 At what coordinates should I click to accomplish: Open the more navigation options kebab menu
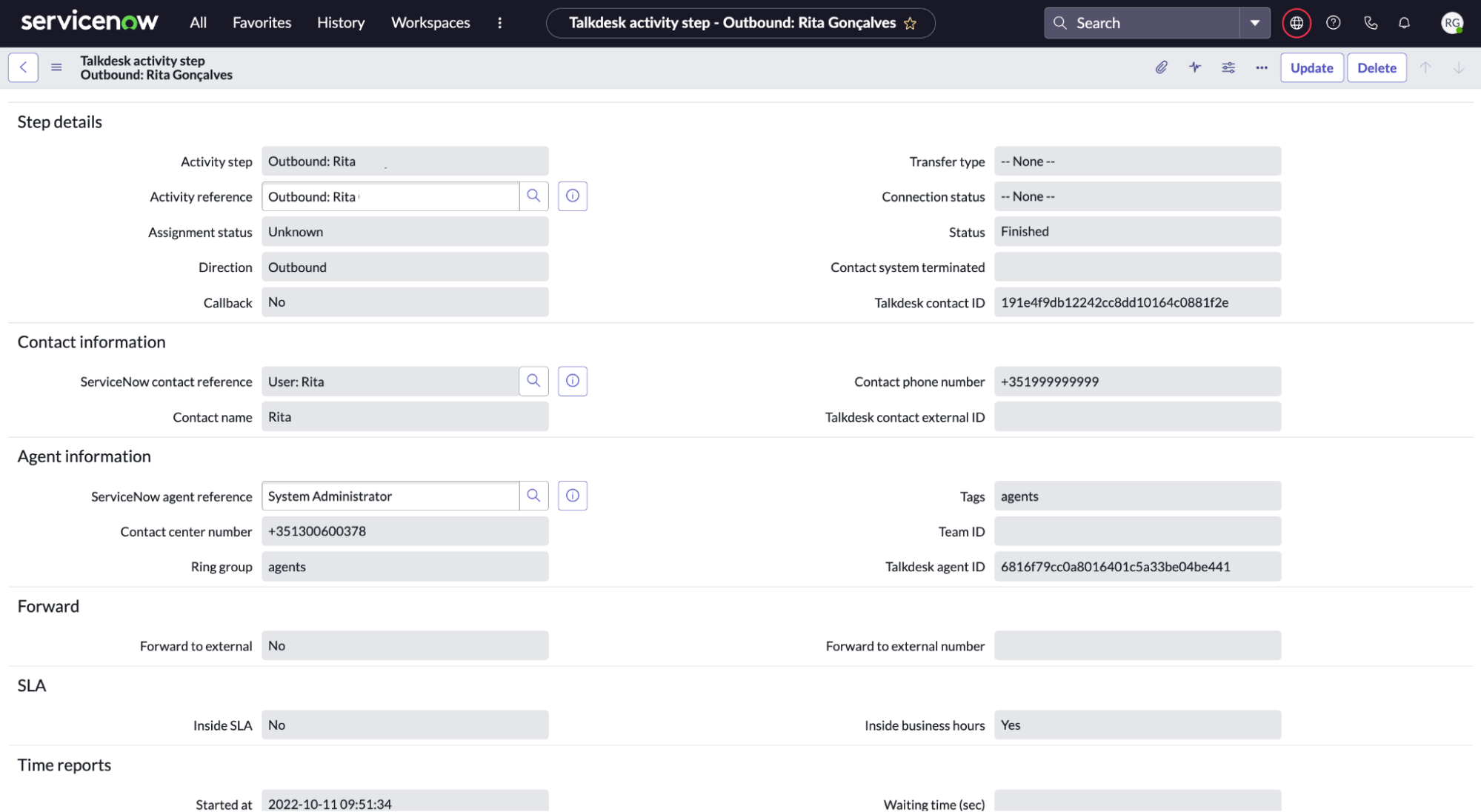click(x=500, y=23)
